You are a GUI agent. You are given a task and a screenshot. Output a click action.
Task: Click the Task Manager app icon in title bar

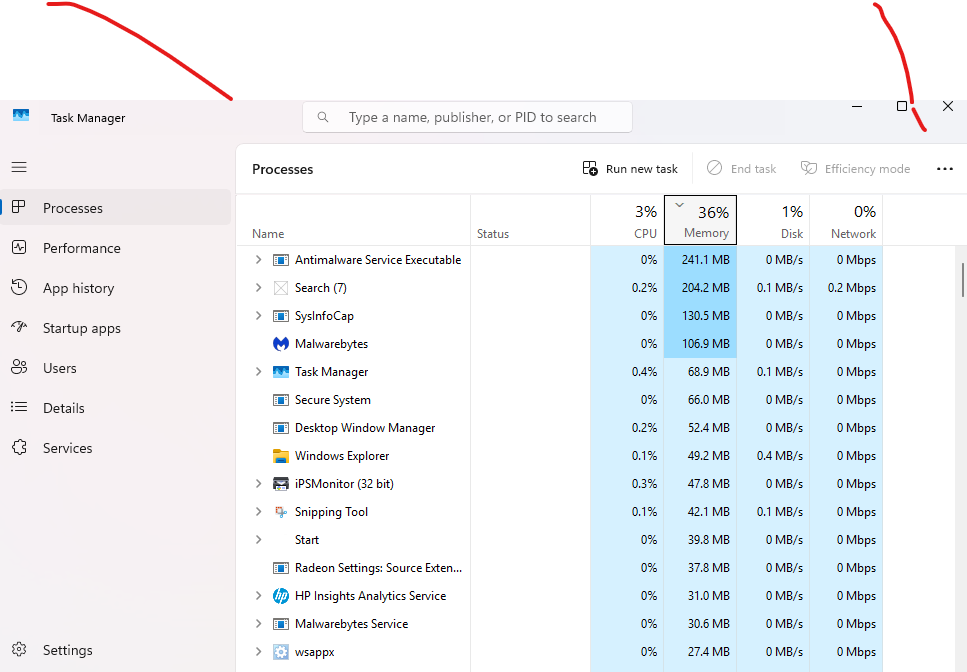21,115
